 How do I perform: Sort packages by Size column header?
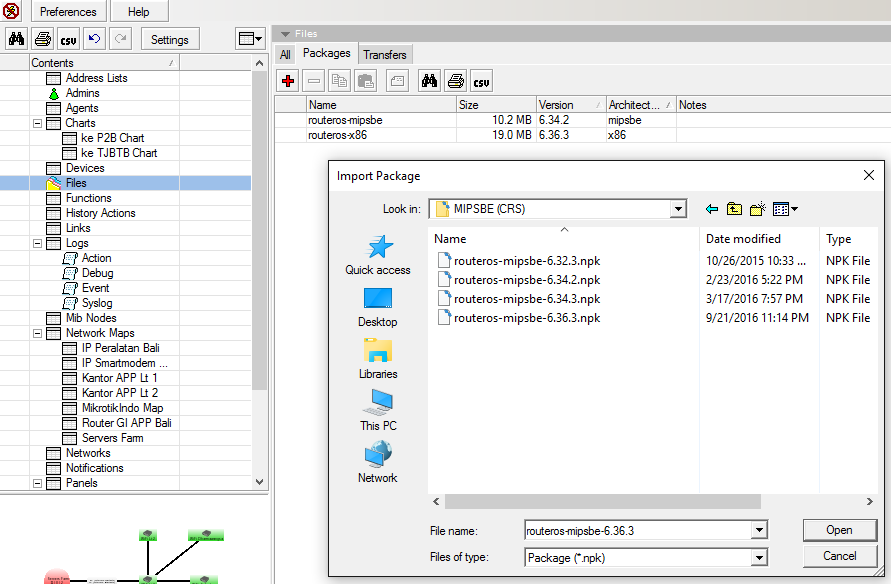click(x=497, y=105)
